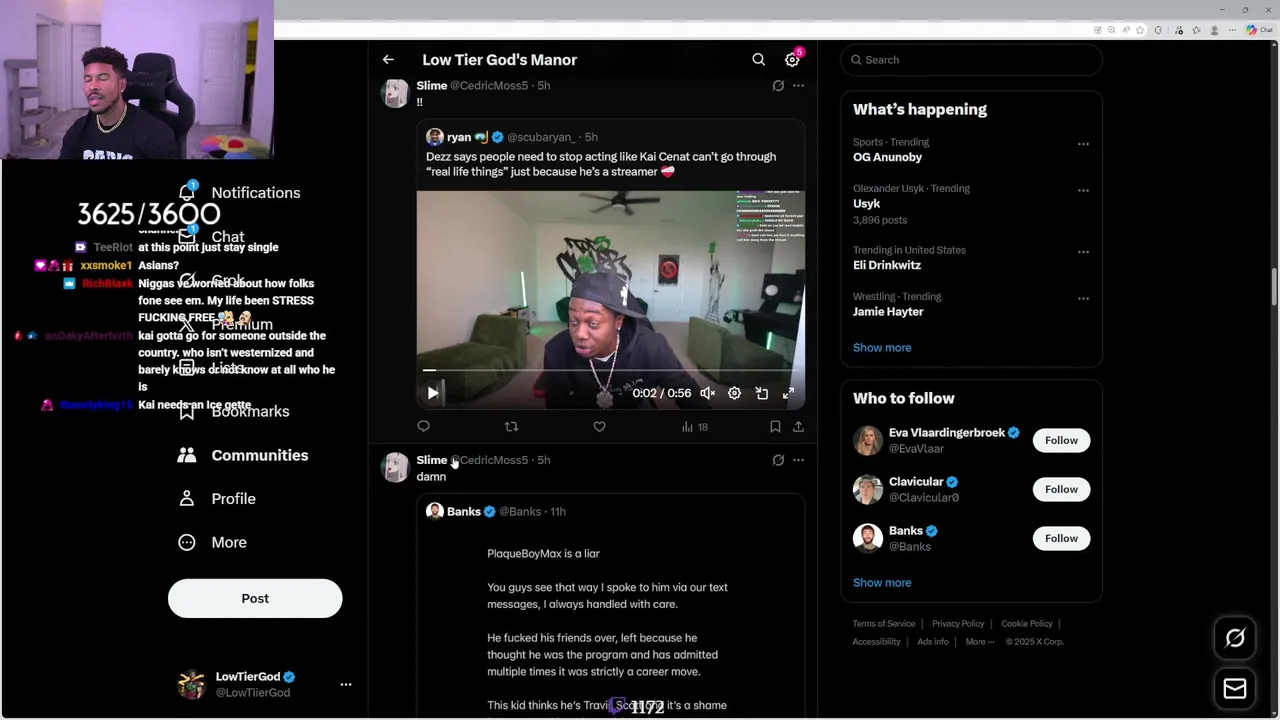The width and height of the screenshot is (1280, 720).
Task: Open options for Usyk trend
Action: pos(1083,190)
